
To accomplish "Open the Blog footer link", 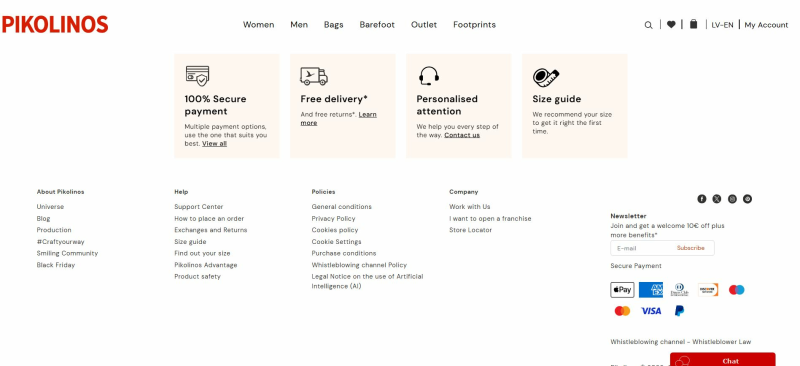I will [43, 218].
